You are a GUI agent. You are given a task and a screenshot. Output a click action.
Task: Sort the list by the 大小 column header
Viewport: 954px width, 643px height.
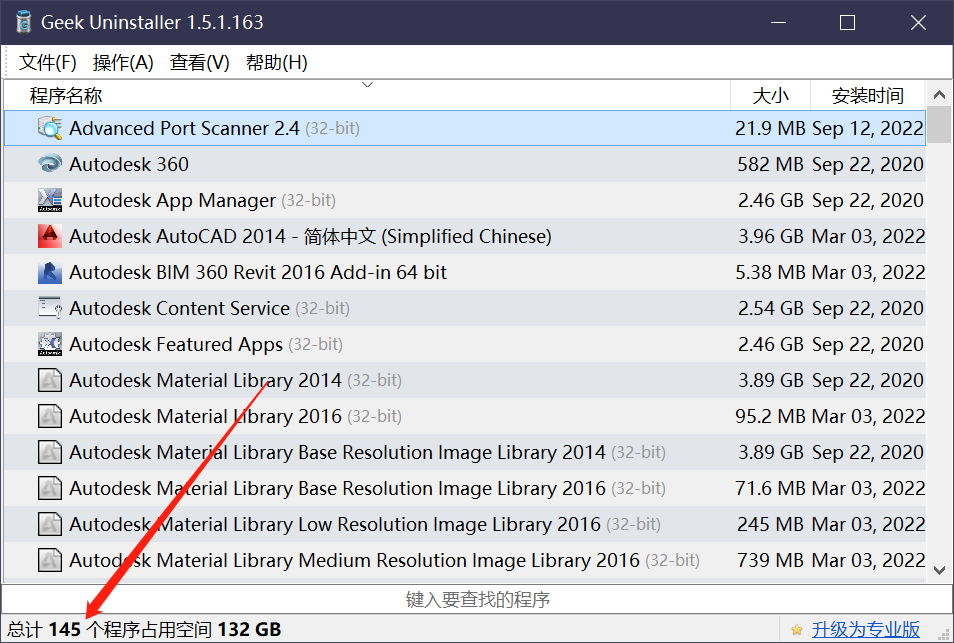point(770,96)
